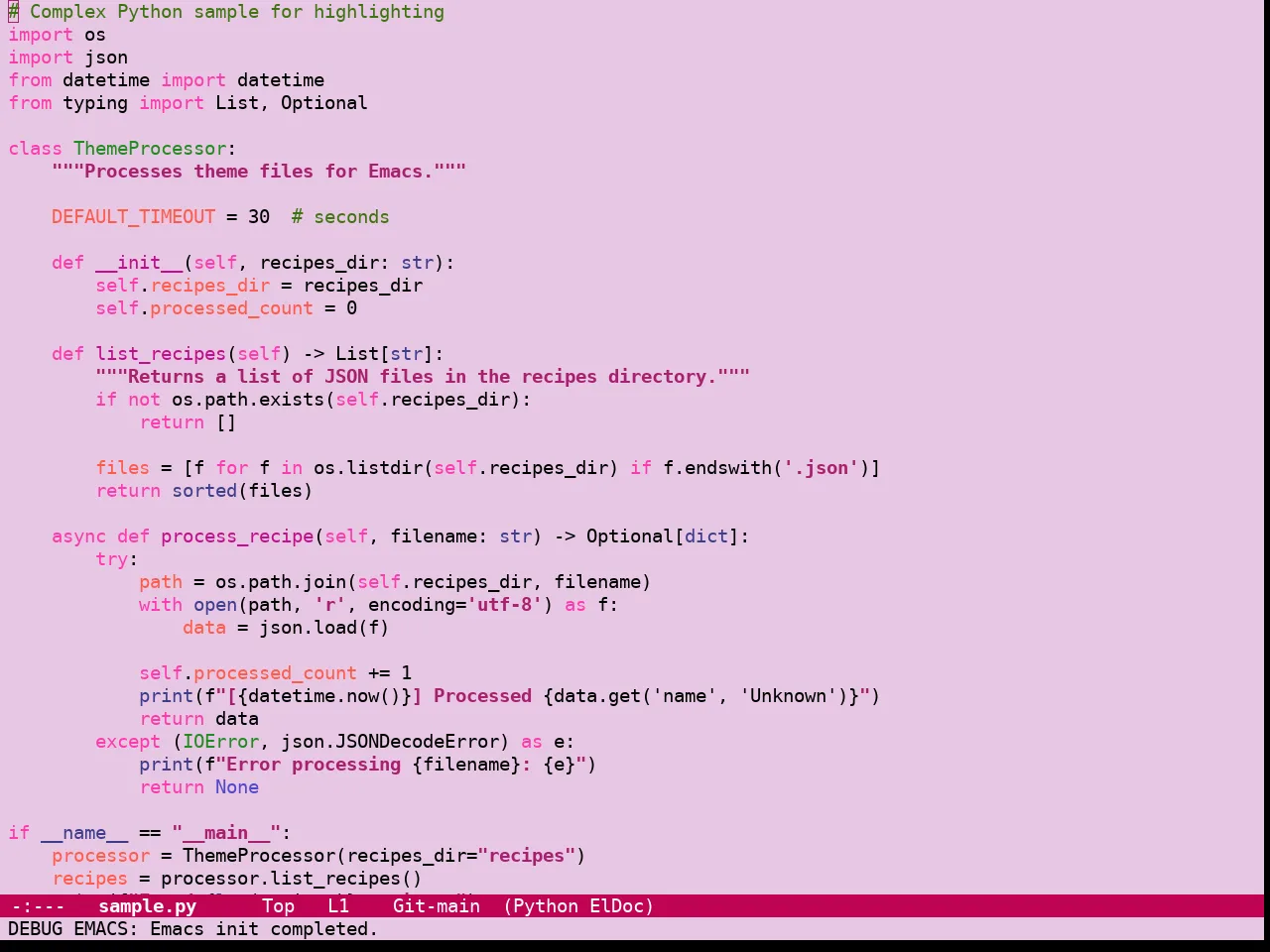Viewport: 1270px width, 952px height.
Task: Click the docstring 'Processes theme files for Emacs.'
Action: 259,172
